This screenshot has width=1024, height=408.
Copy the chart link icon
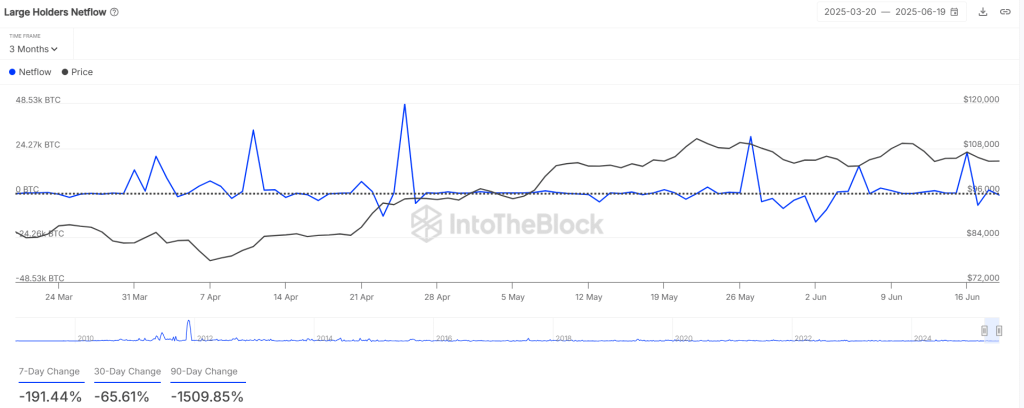[x=1005, y=12]
